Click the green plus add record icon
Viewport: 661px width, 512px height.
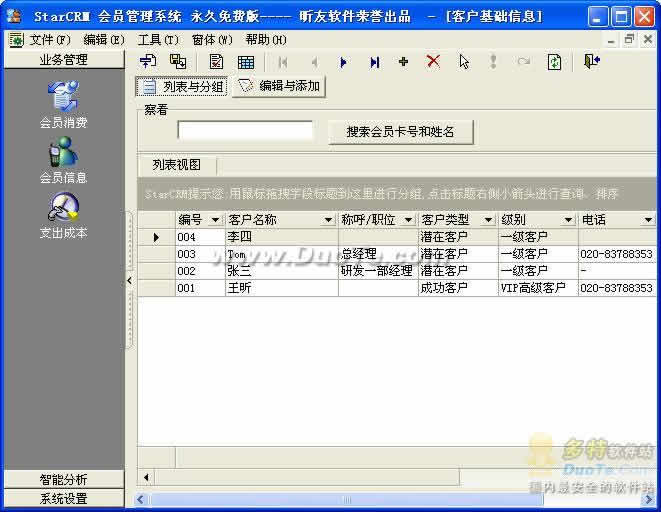[403, 62]
